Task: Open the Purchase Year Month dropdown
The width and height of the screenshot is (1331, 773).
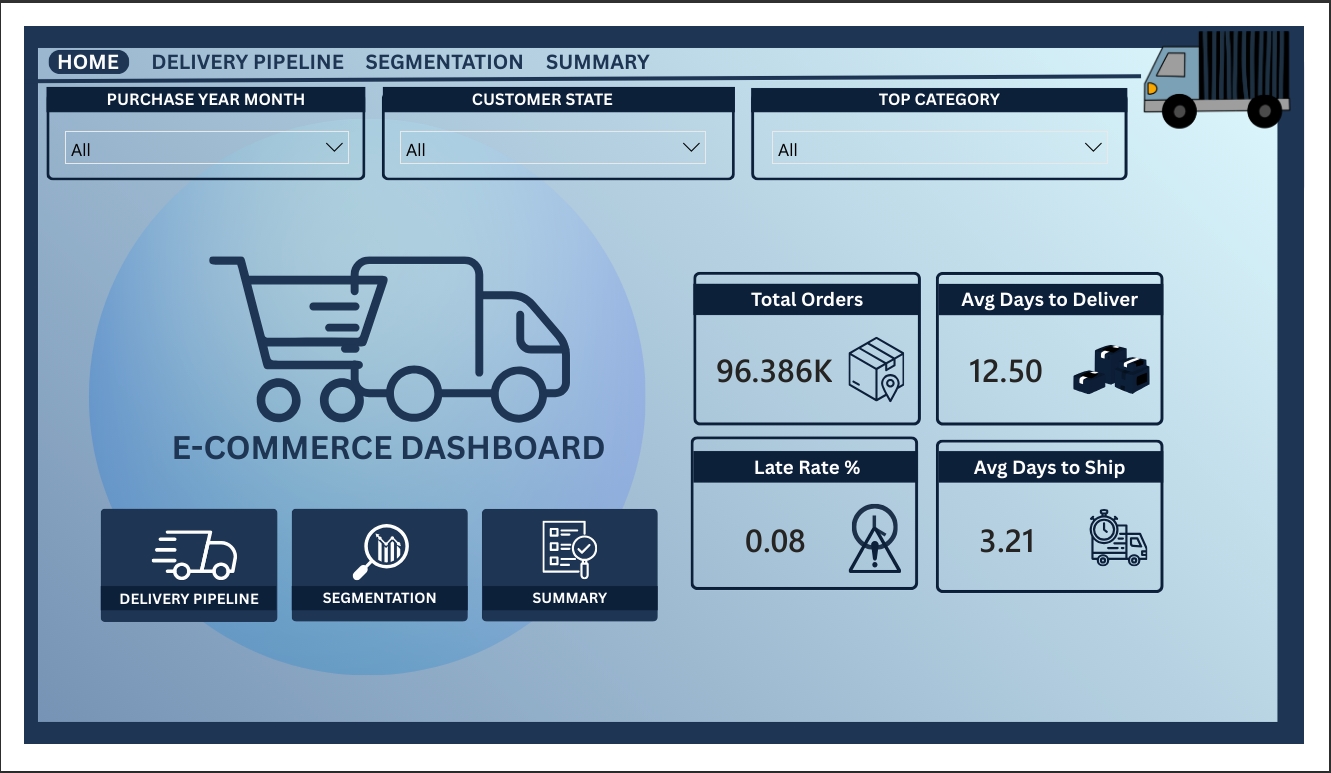Action: pos(206,148)
